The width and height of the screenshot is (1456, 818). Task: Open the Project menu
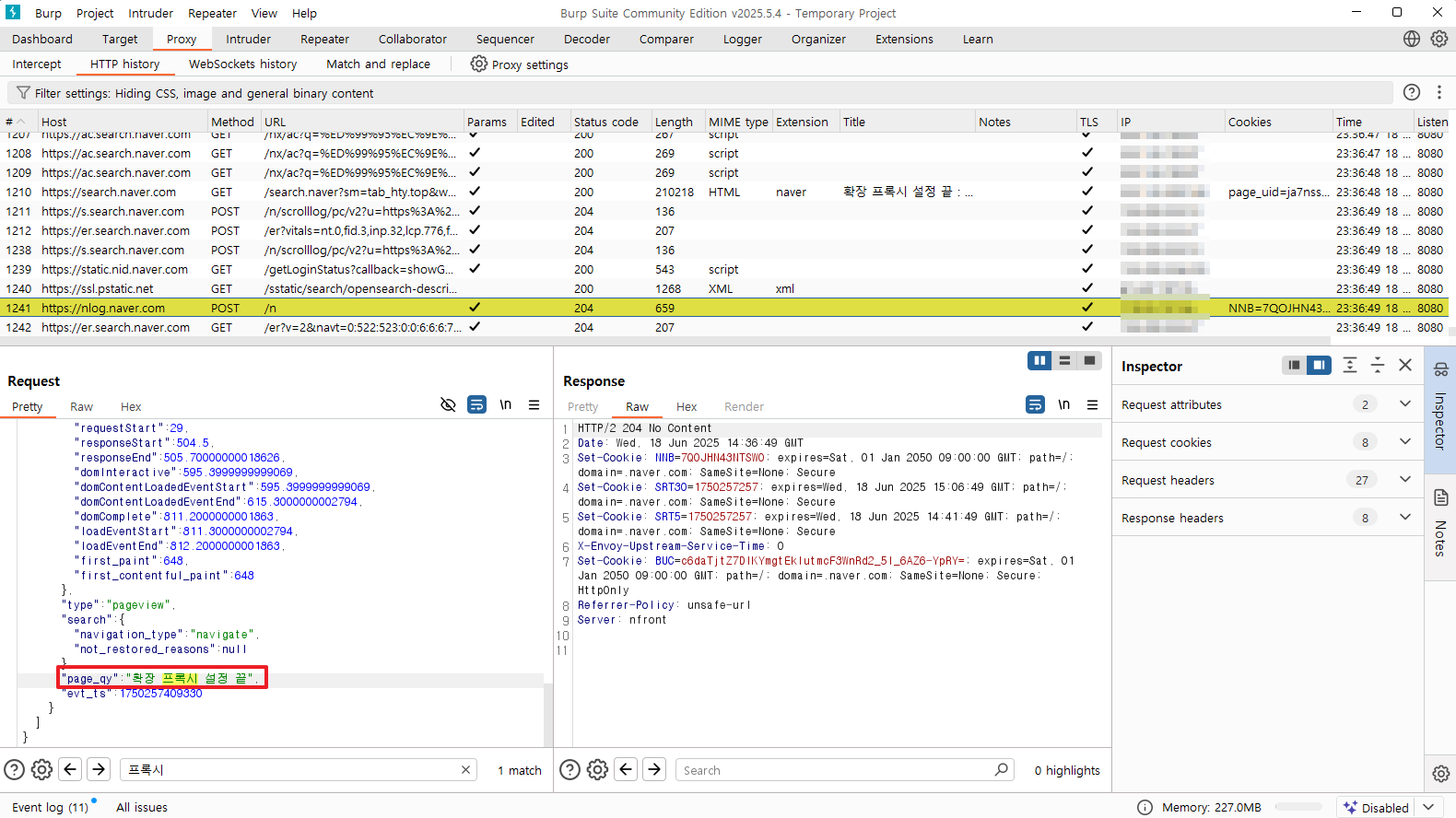pos(95,13)
